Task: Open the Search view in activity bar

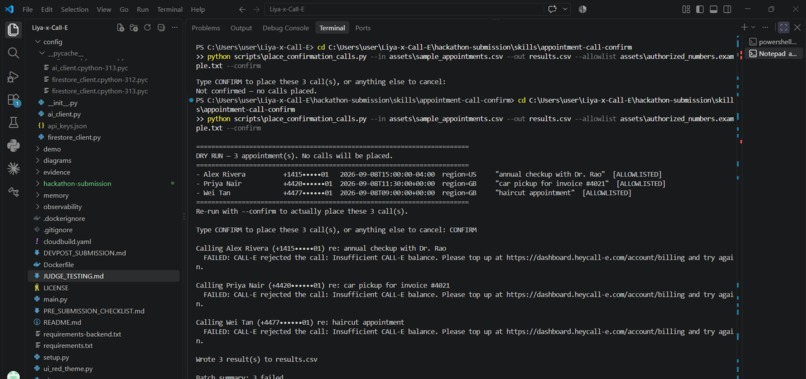Action: point(13,53)
